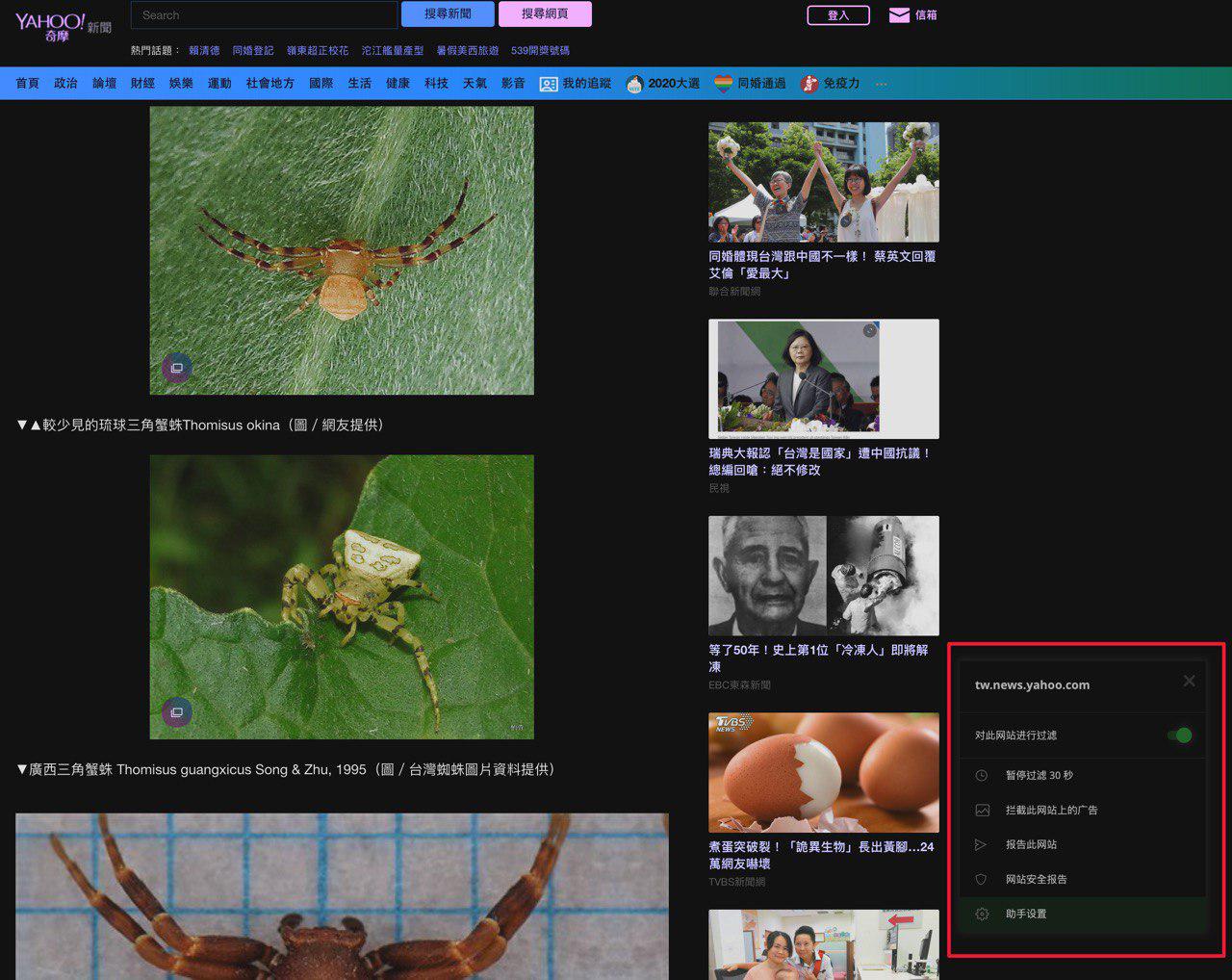Click the 搜尋網頁 button
The height and width of the screenshot is (980, 1232).
tap(545, 13)
